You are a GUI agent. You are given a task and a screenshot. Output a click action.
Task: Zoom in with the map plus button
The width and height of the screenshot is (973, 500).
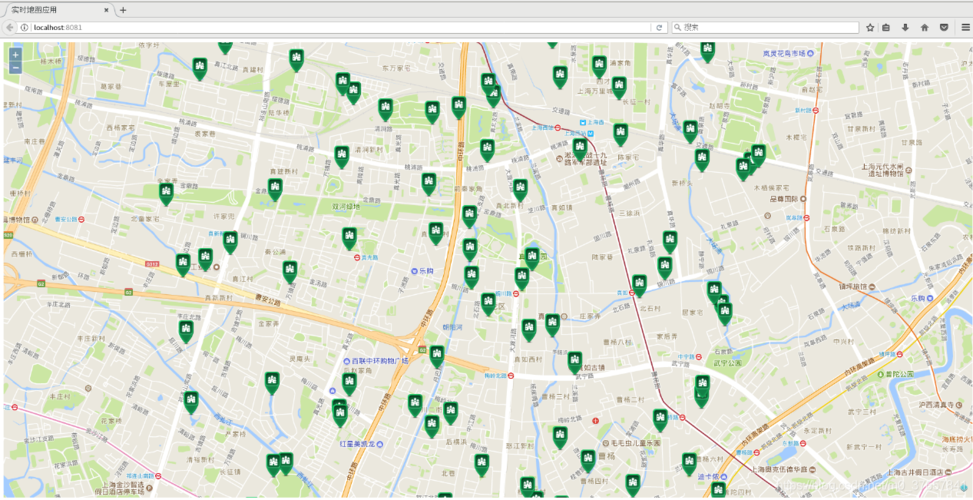click(x=16, y=55)
